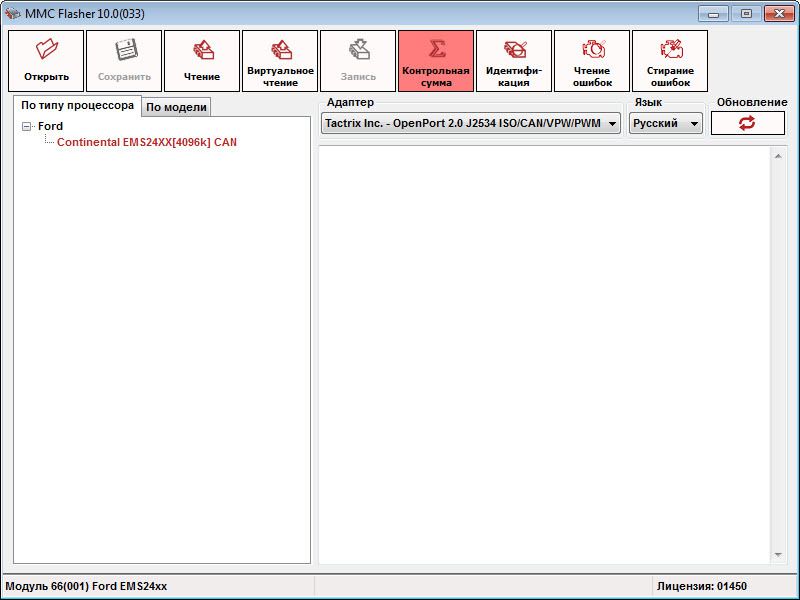Viewport: 800px width, 600px height.
Task: Switch to the По модели tab
Action: (x=176, y=107)
